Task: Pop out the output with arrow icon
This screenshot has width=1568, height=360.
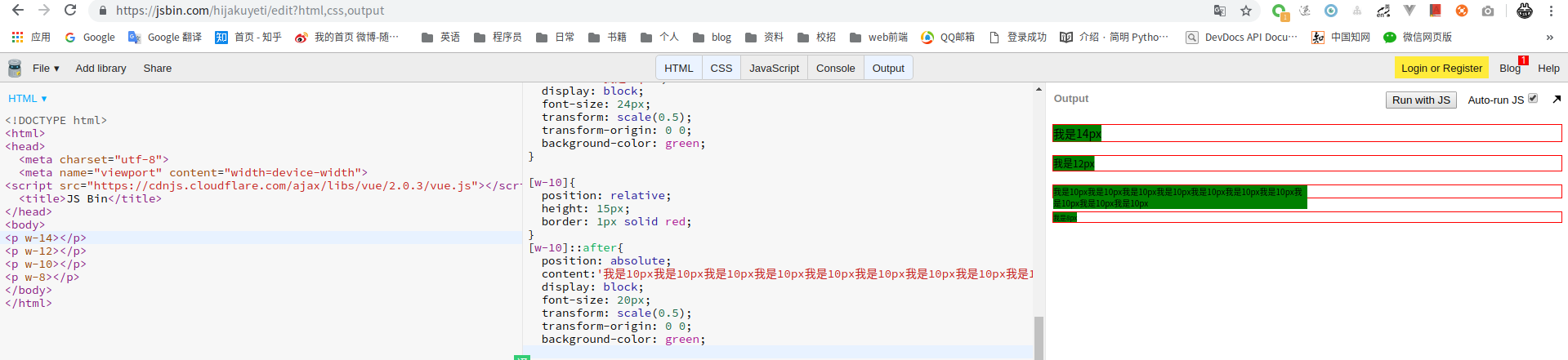Action: 1557,99
